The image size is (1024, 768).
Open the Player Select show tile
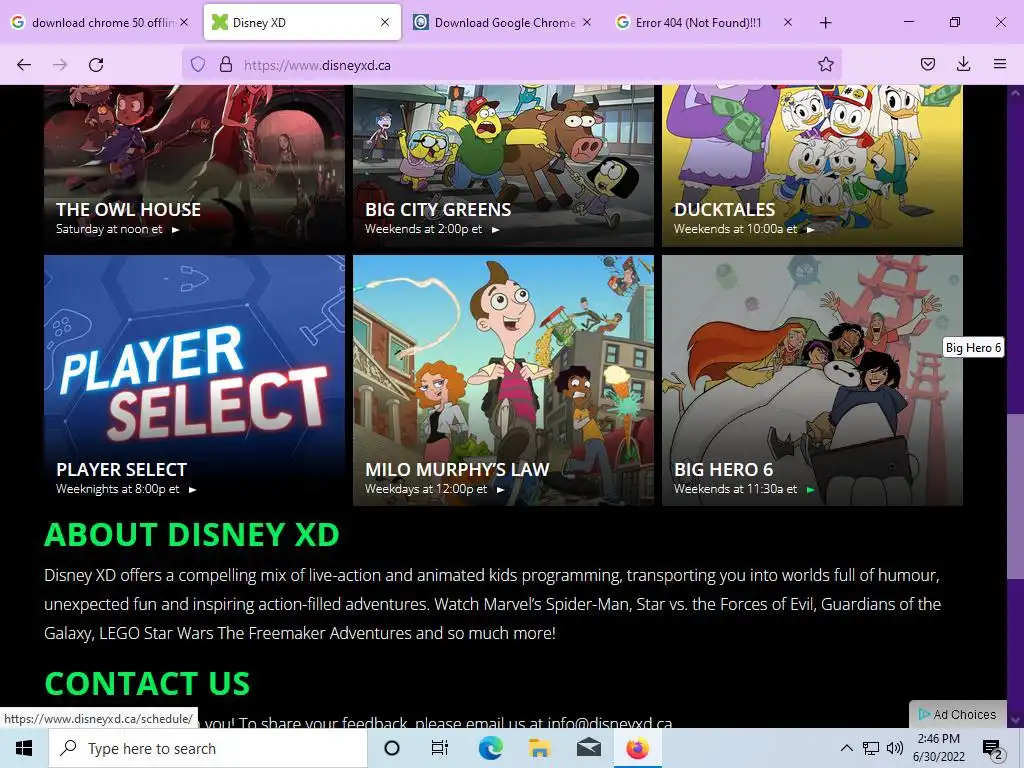(194, 380)
